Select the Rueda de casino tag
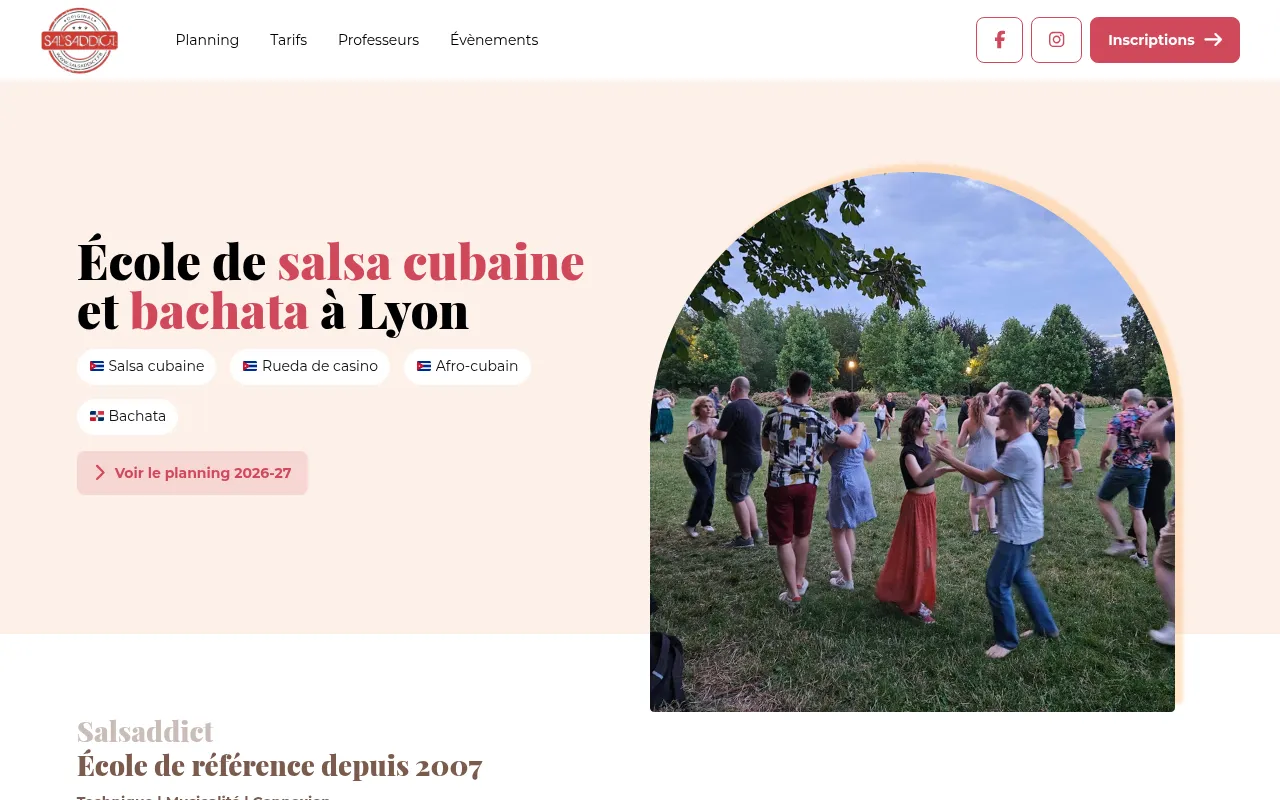1280x800 pixels. coord(310,366)
